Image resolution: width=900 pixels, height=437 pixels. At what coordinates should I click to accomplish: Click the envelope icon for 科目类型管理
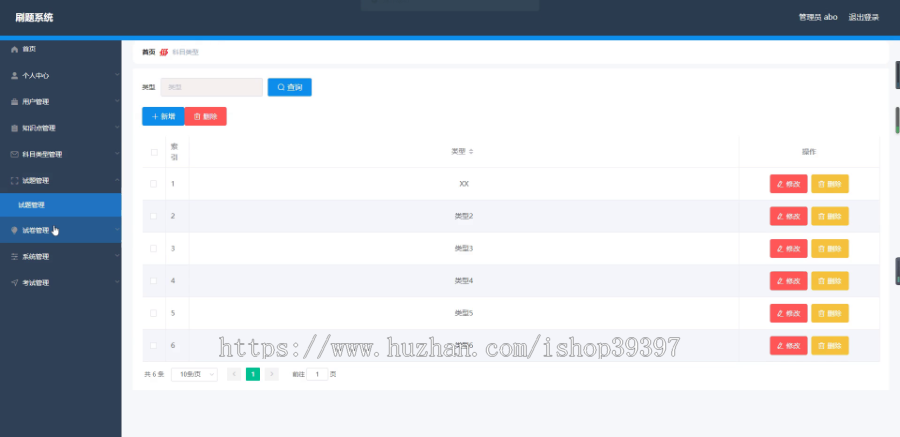coord(15,154)
